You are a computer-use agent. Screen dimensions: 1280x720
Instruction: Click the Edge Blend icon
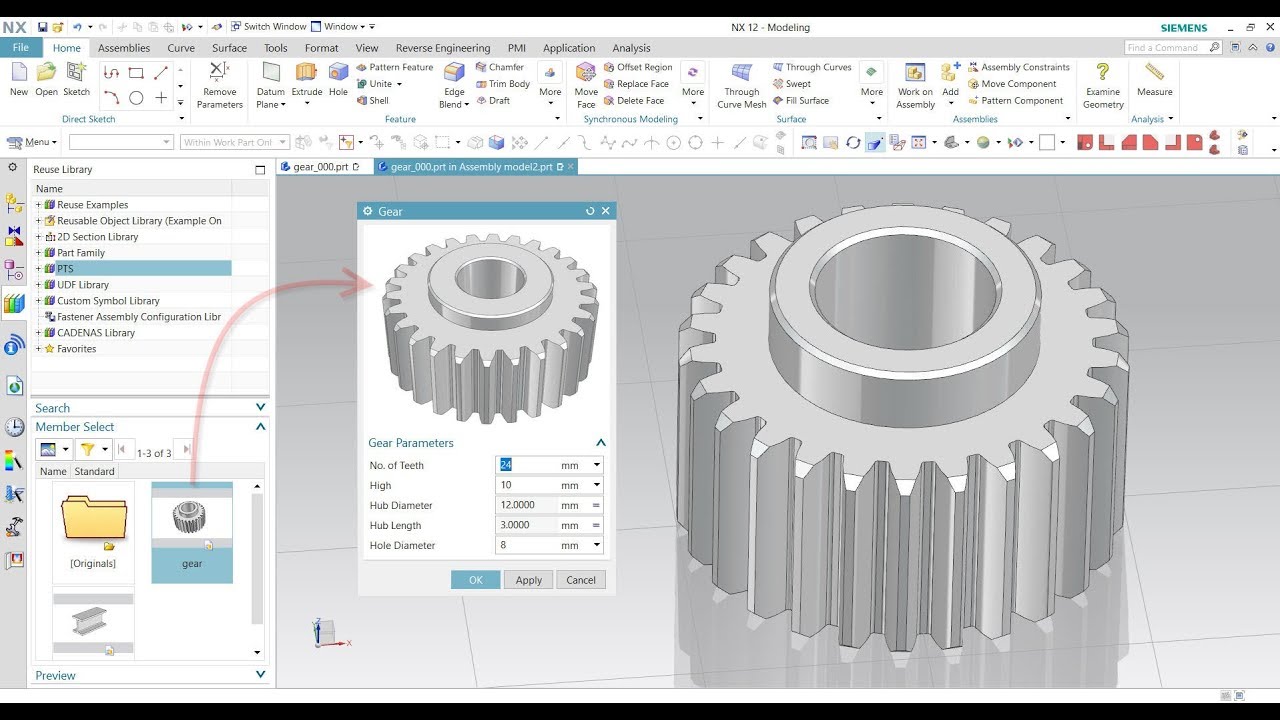tap(454, 74)
